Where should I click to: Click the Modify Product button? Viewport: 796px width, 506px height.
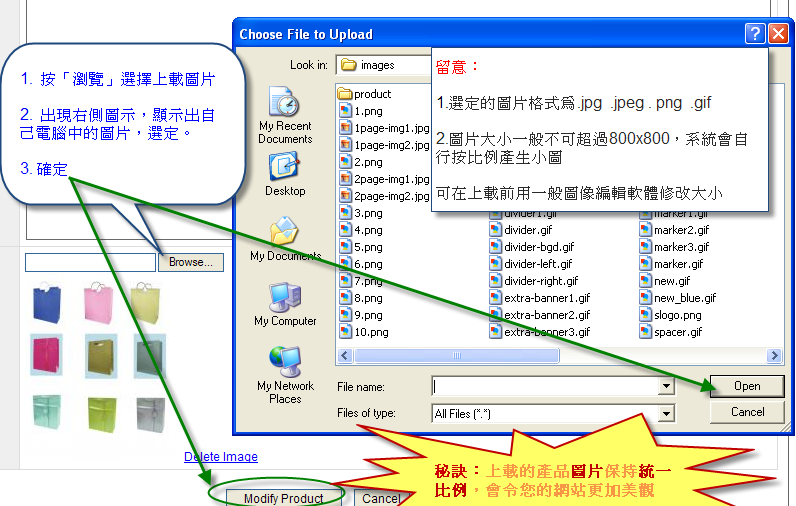283,498
